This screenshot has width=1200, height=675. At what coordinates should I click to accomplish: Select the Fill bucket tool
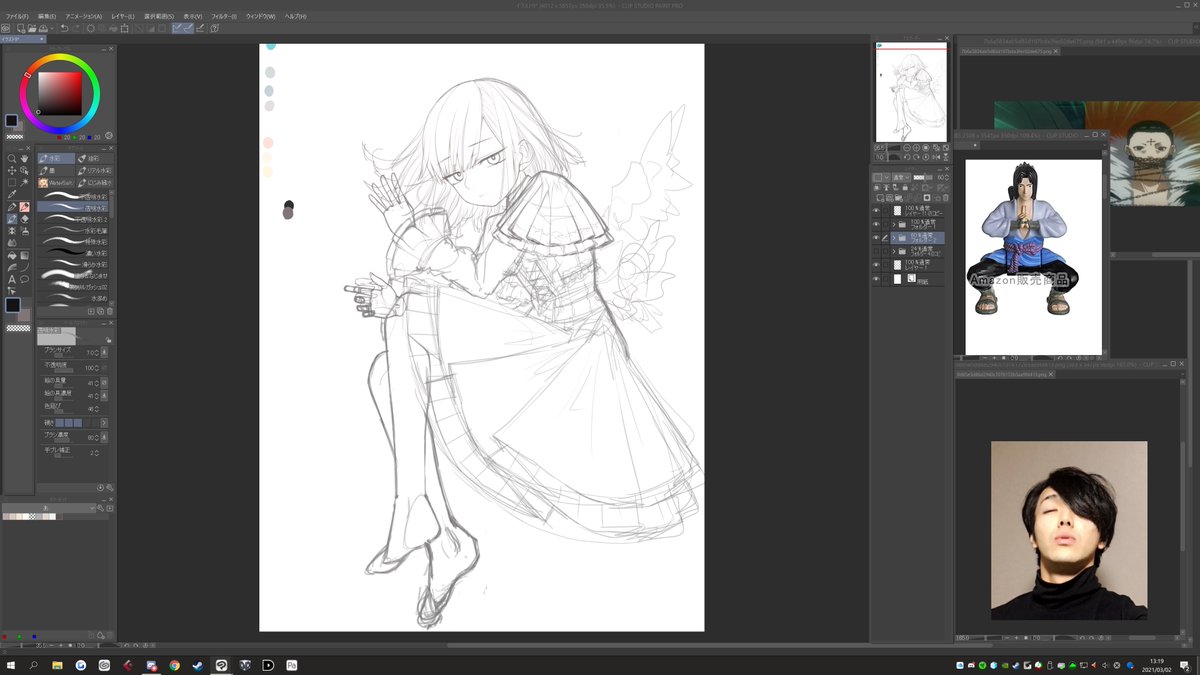[12, 255]
